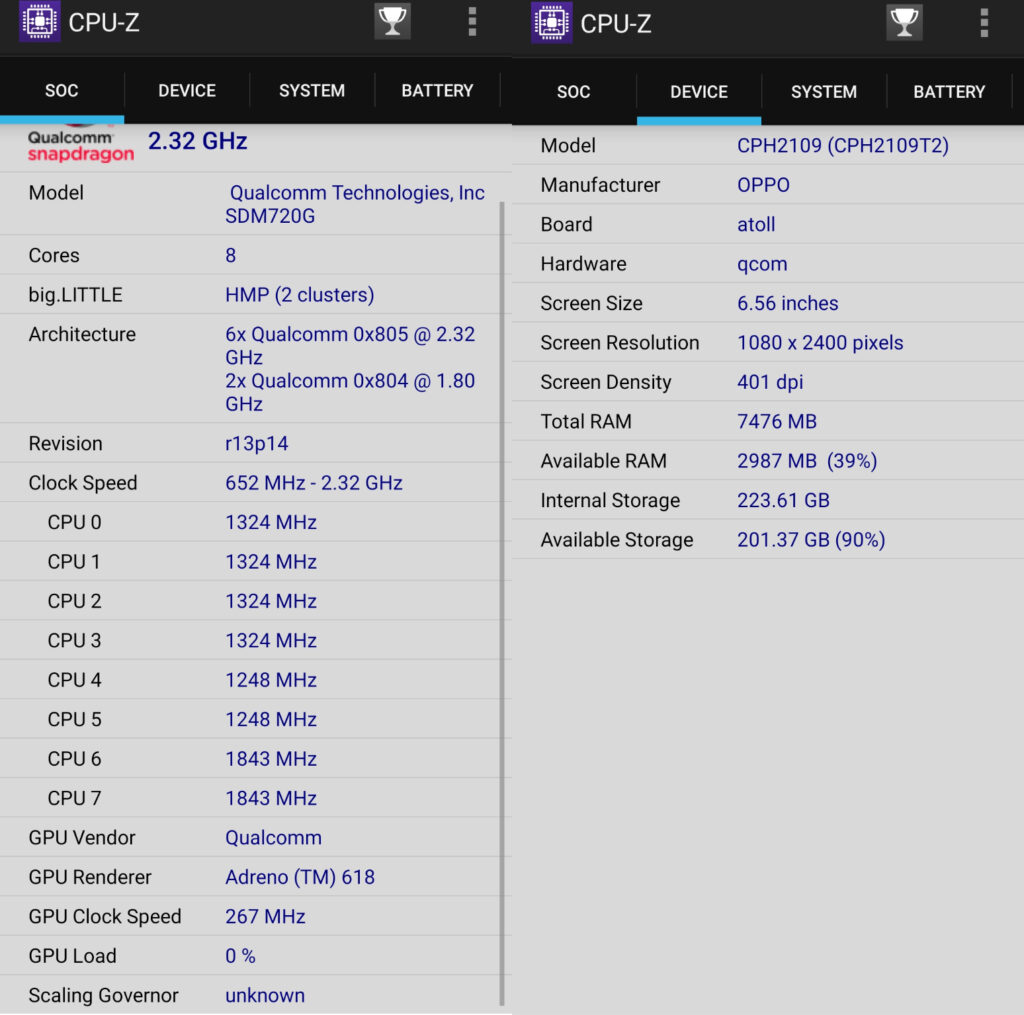Click the available storage 201.37 GB (90%)

coord(811,540)
